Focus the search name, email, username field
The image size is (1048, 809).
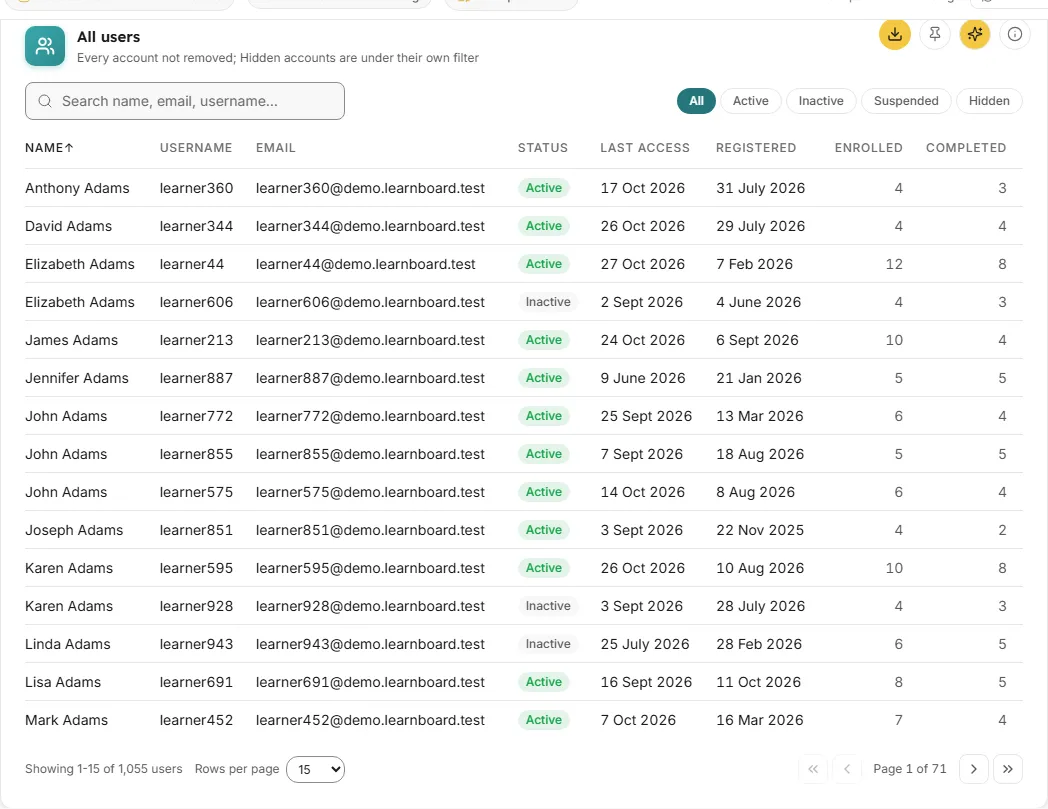[x=185, y=101]
